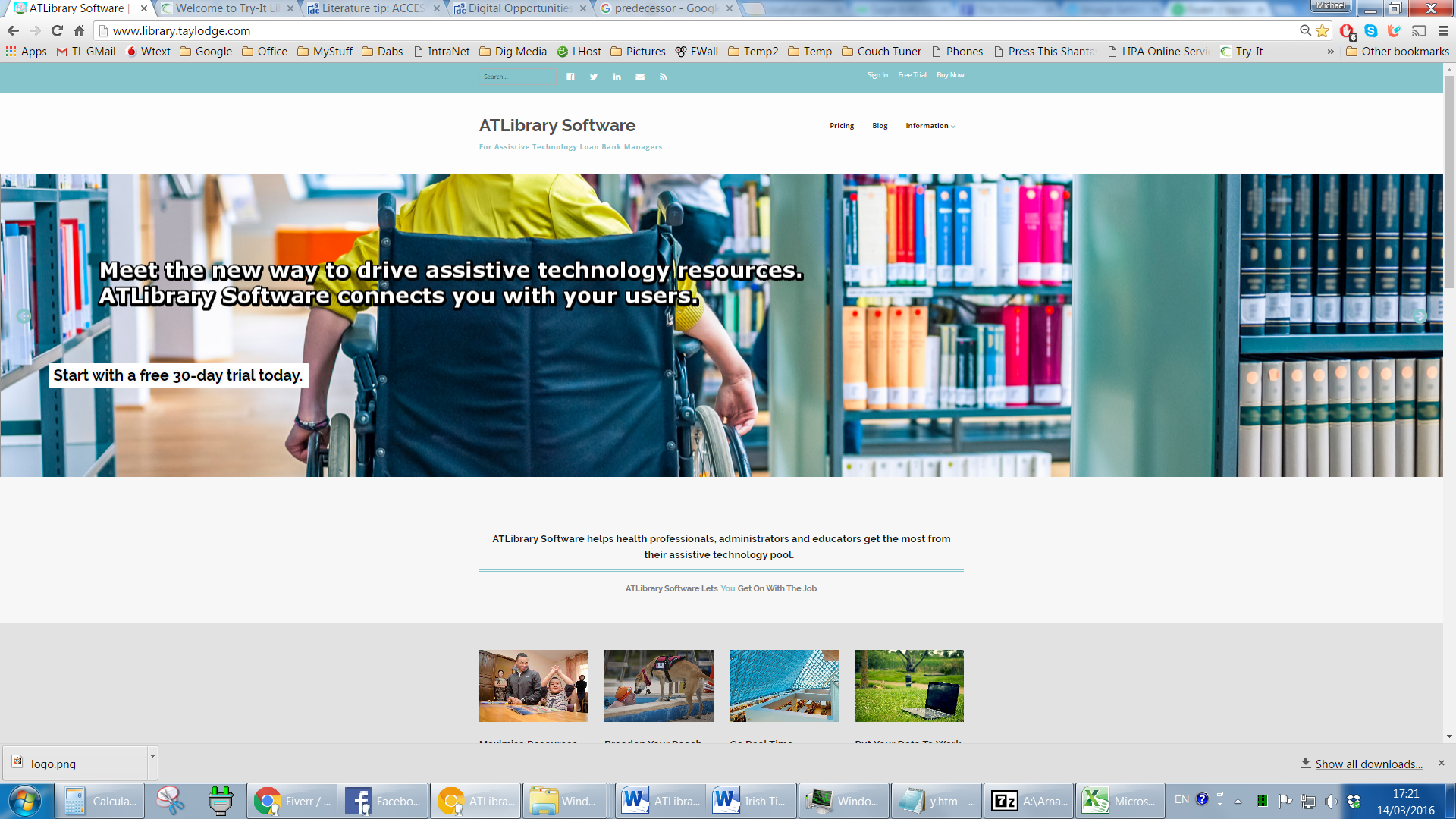Toggle the bookmark star in address bar
This screenshot has height=819, width=1456.
pyautogui.click(x=1323, y=31)
